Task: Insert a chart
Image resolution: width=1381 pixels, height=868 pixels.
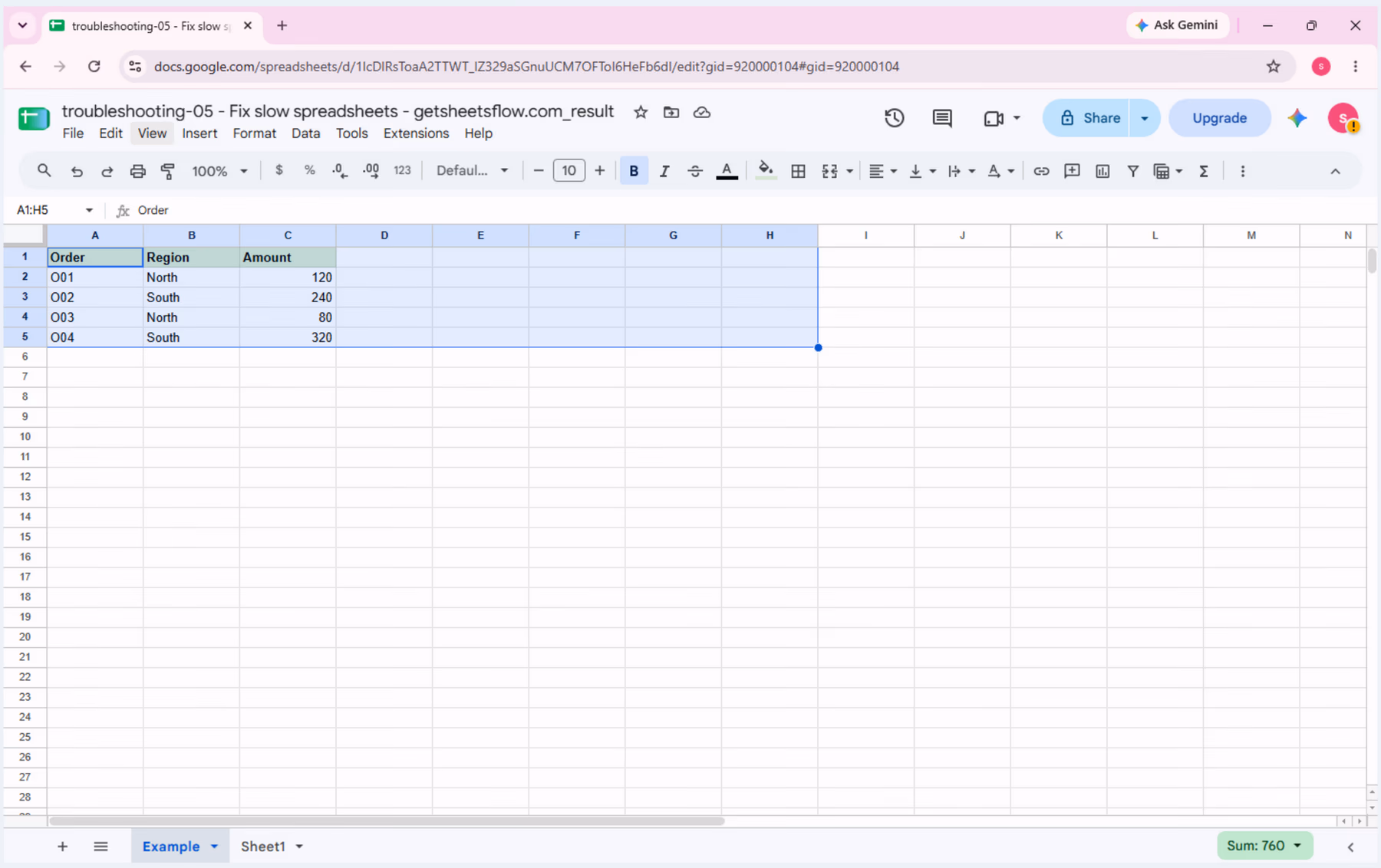Action: 1102,171
